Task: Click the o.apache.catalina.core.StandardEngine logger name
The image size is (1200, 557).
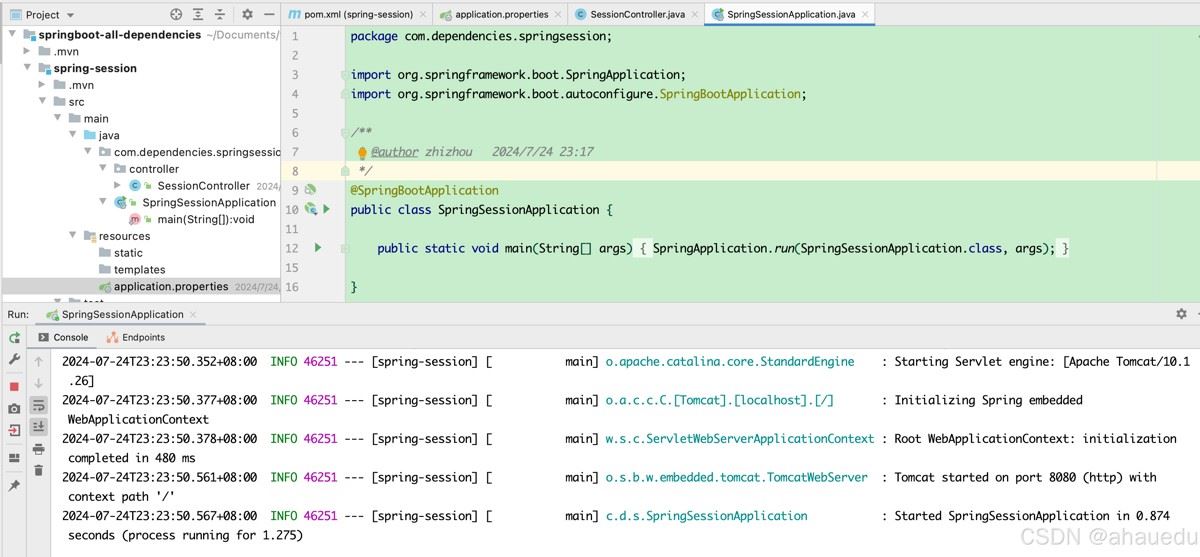Action: pos(729,361)
